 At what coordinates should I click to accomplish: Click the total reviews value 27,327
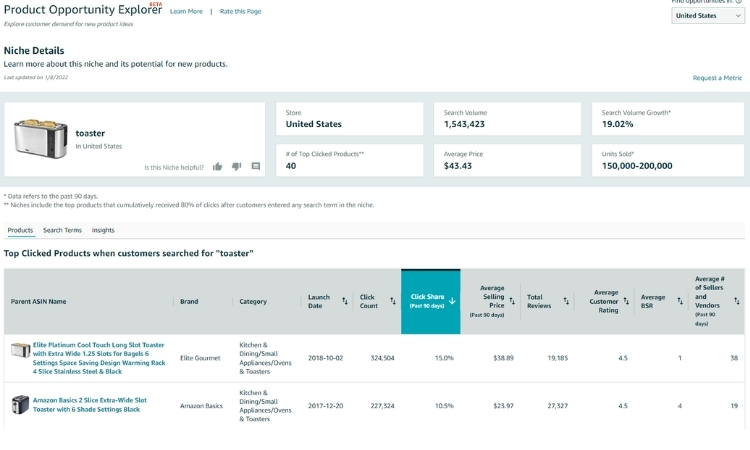[558, 406]
